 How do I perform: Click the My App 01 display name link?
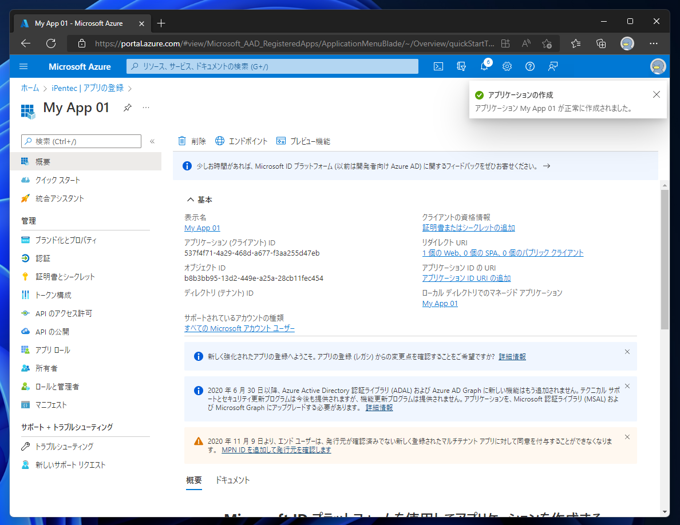pos(202,228)
